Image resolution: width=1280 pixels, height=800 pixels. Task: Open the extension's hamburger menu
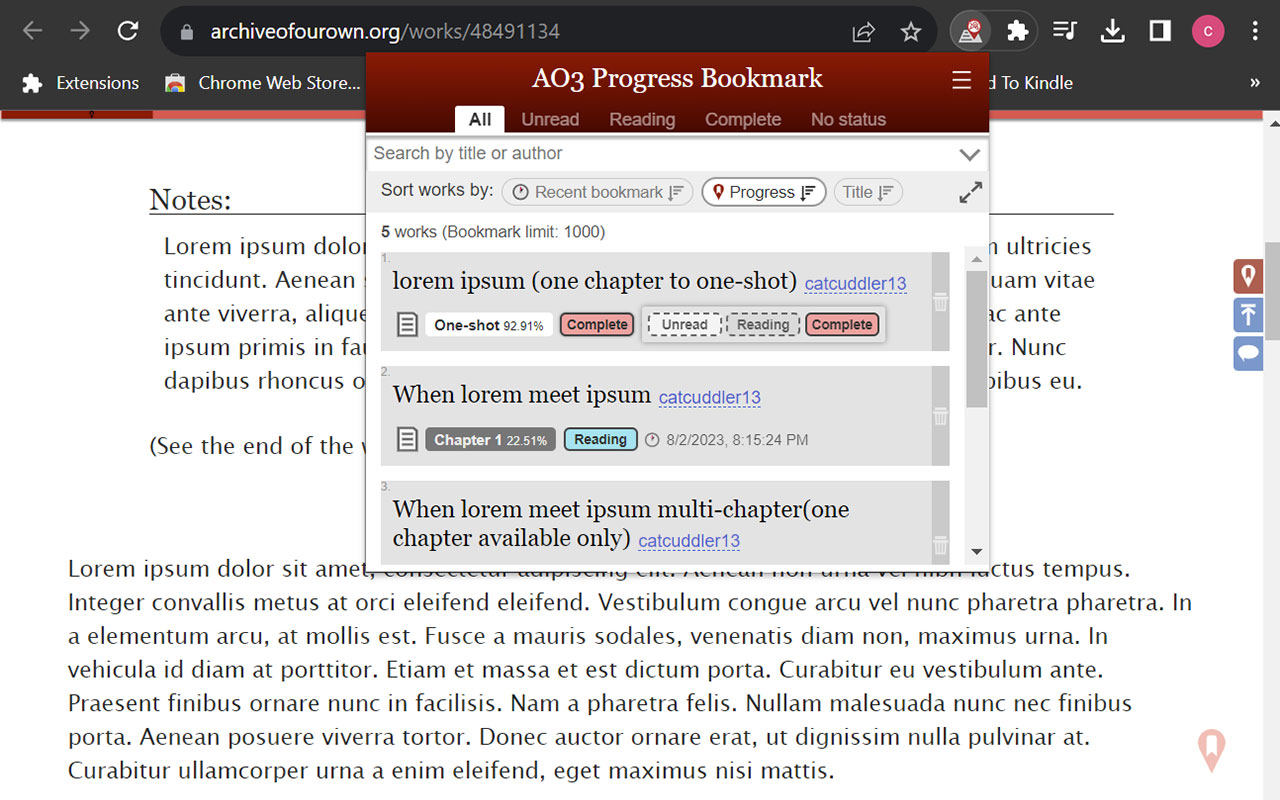tap(961, 79)
